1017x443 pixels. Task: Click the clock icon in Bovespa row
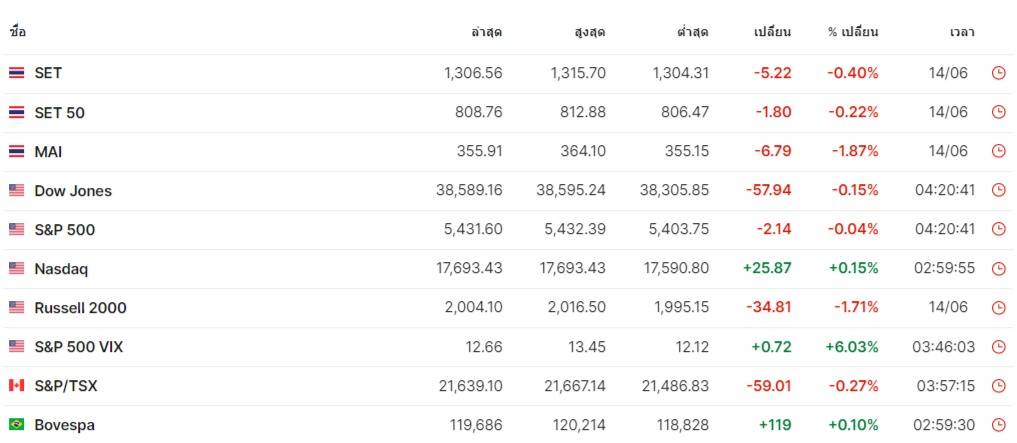click(998, 425)
